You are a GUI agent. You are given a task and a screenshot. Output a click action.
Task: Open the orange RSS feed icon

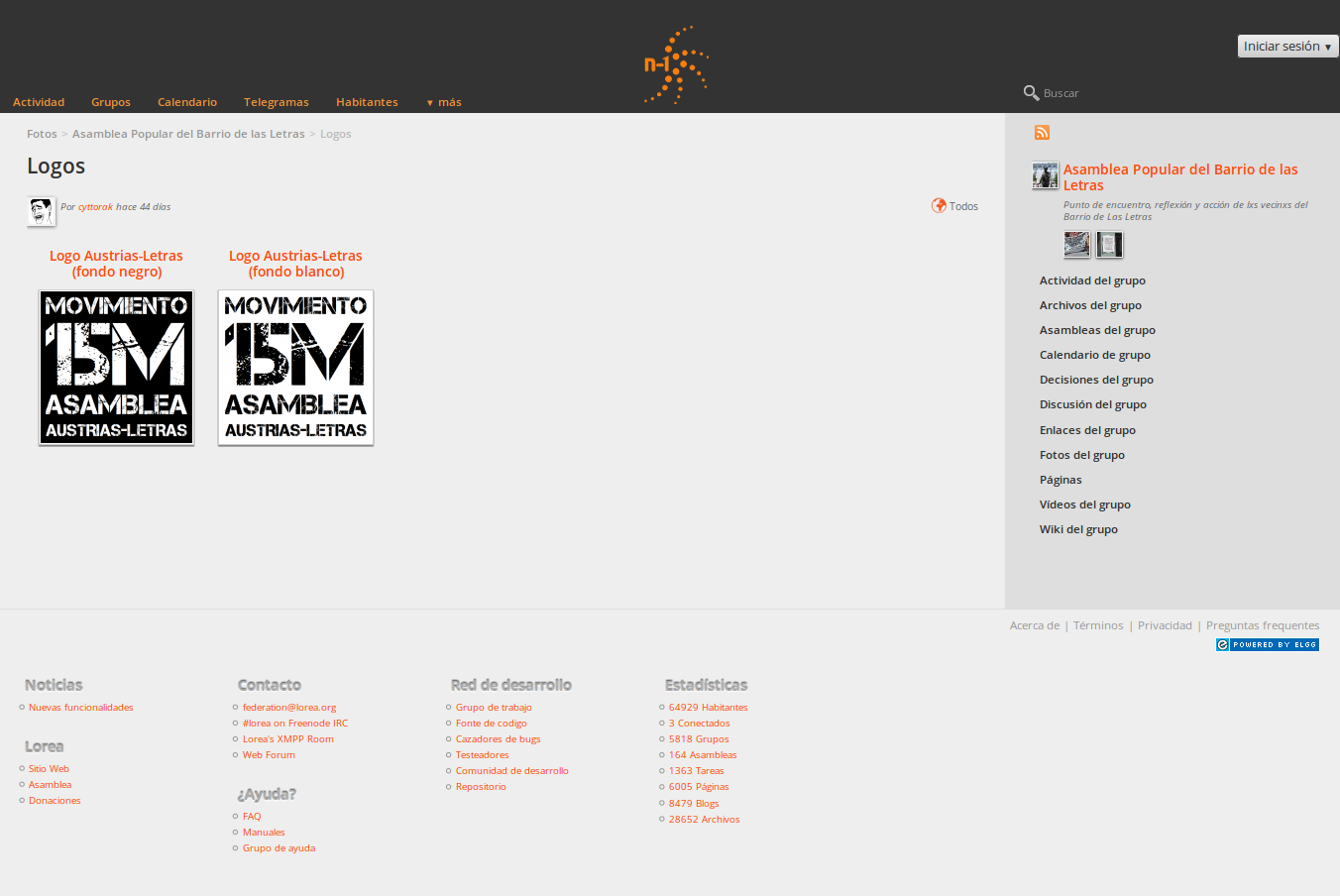pyautogui.click(x=1042, y=133)
